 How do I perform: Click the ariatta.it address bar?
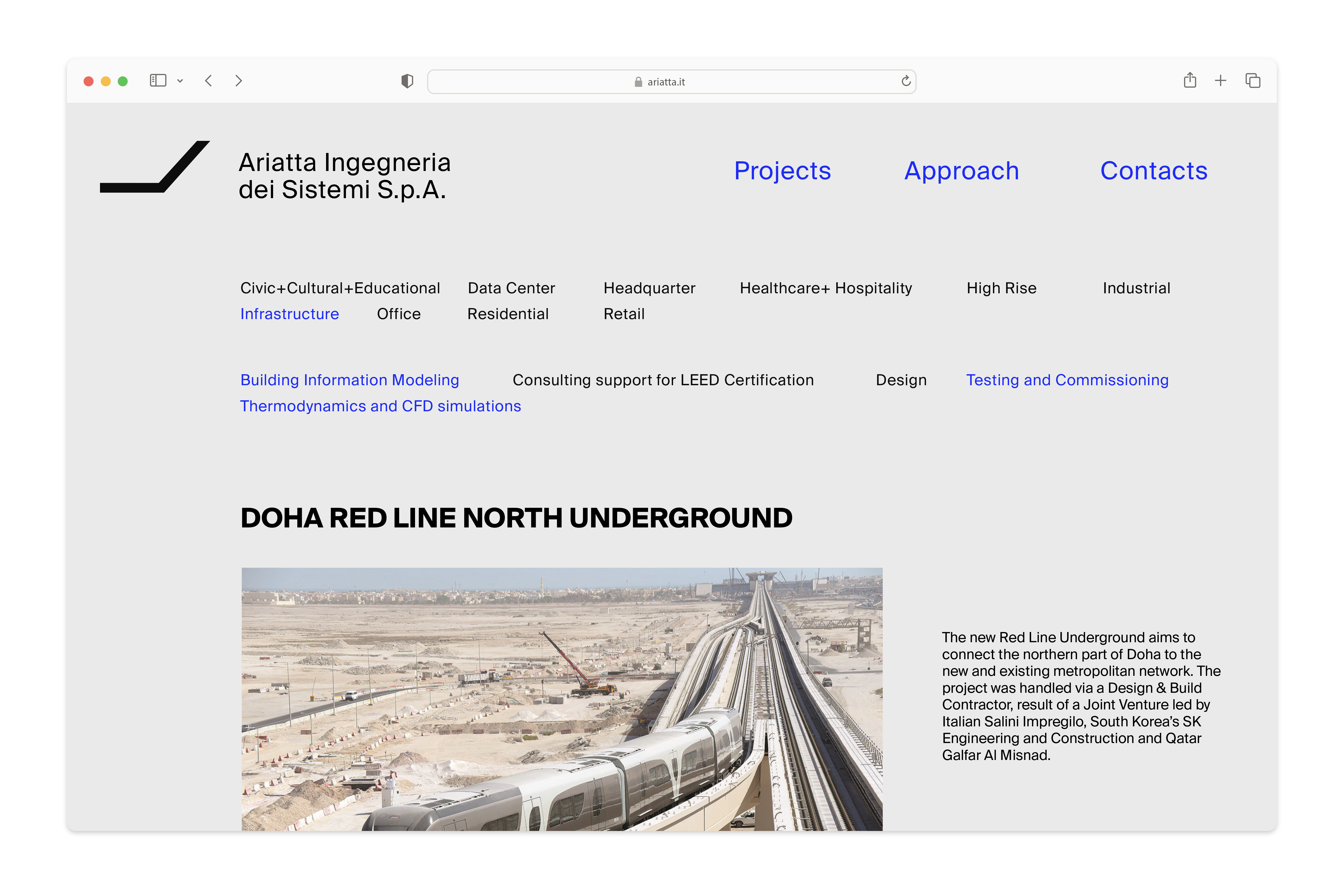coord(666,82)
